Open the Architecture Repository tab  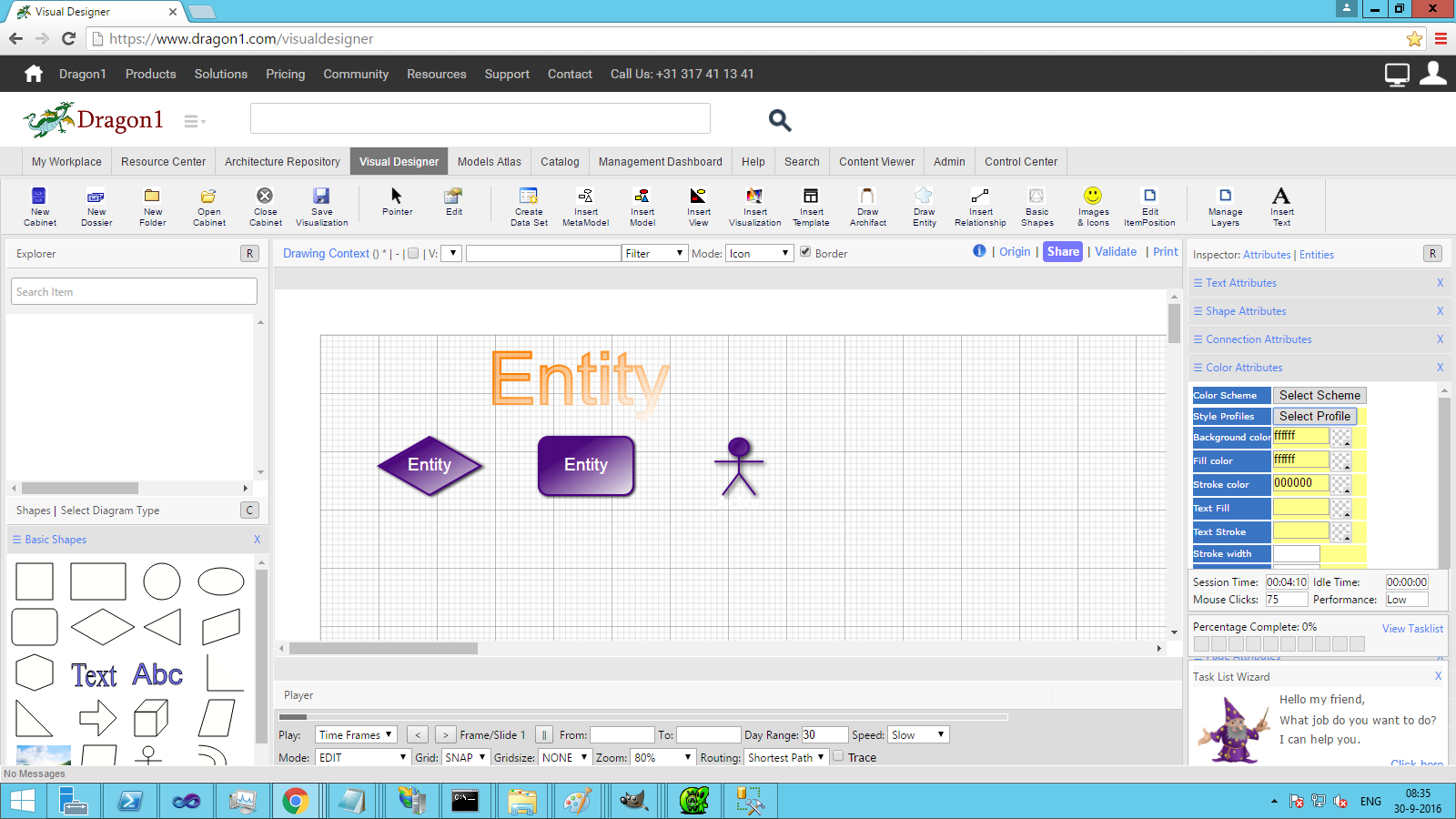coord(282,161)
